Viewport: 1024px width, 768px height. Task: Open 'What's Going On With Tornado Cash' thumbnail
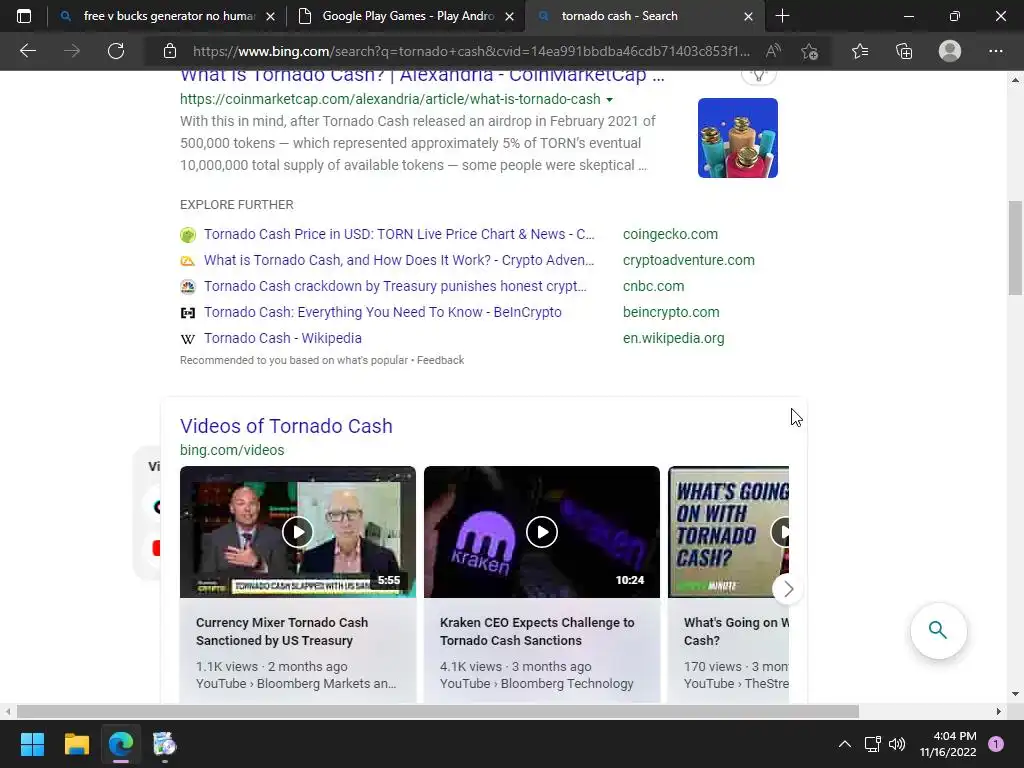(x=728, y=532)
